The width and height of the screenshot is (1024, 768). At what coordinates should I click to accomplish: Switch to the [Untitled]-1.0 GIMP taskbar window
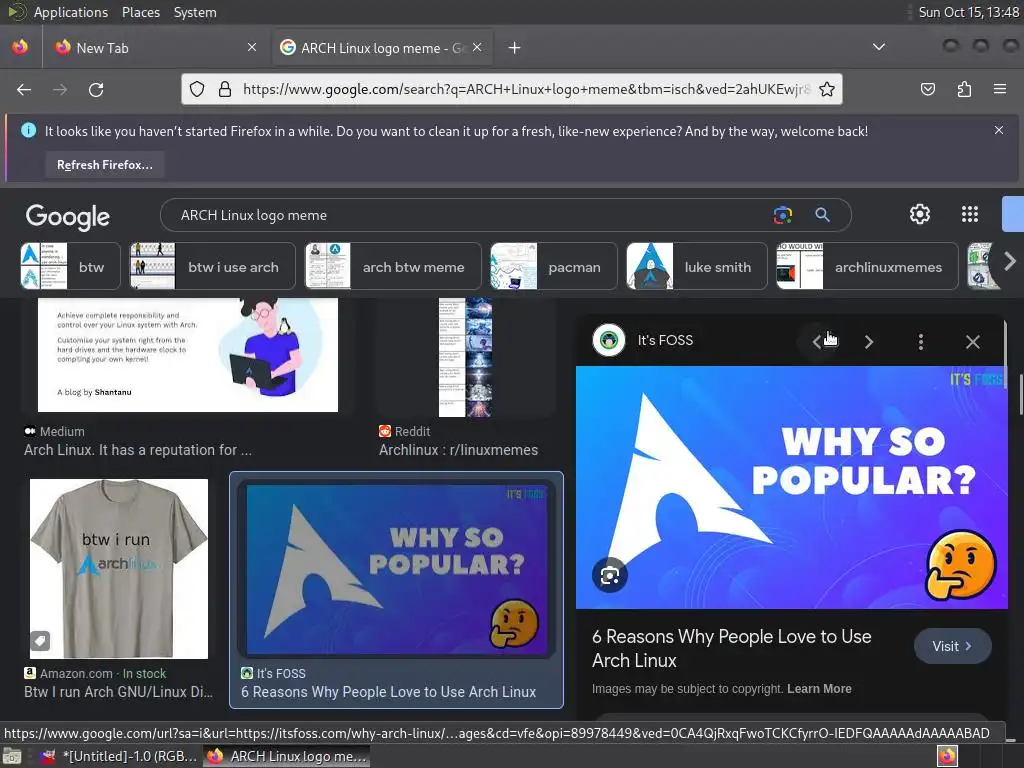click(x=119, y=756)
